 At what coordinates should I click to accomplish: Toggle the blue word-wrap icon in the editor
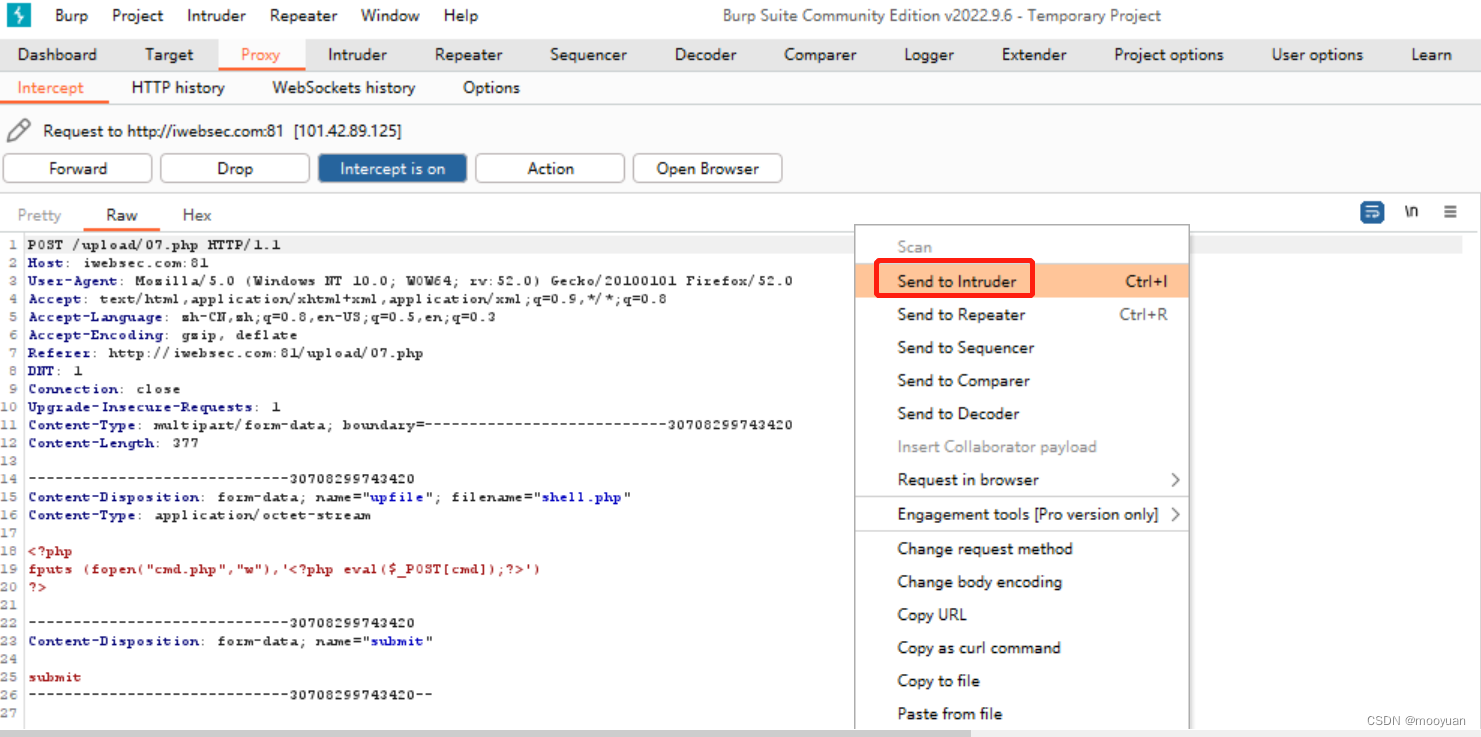[x=1372, y=212]
